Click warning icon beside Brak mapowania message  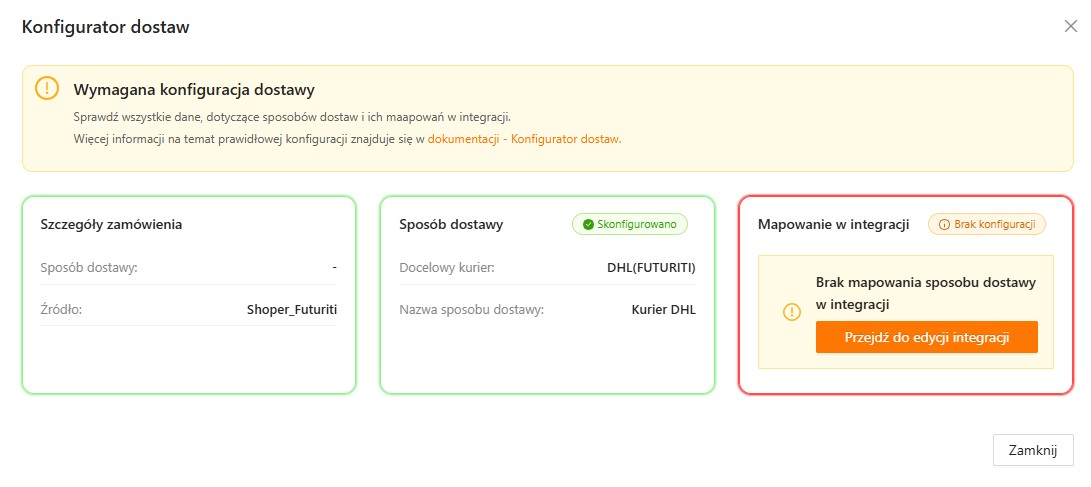[x=792, y=312]
